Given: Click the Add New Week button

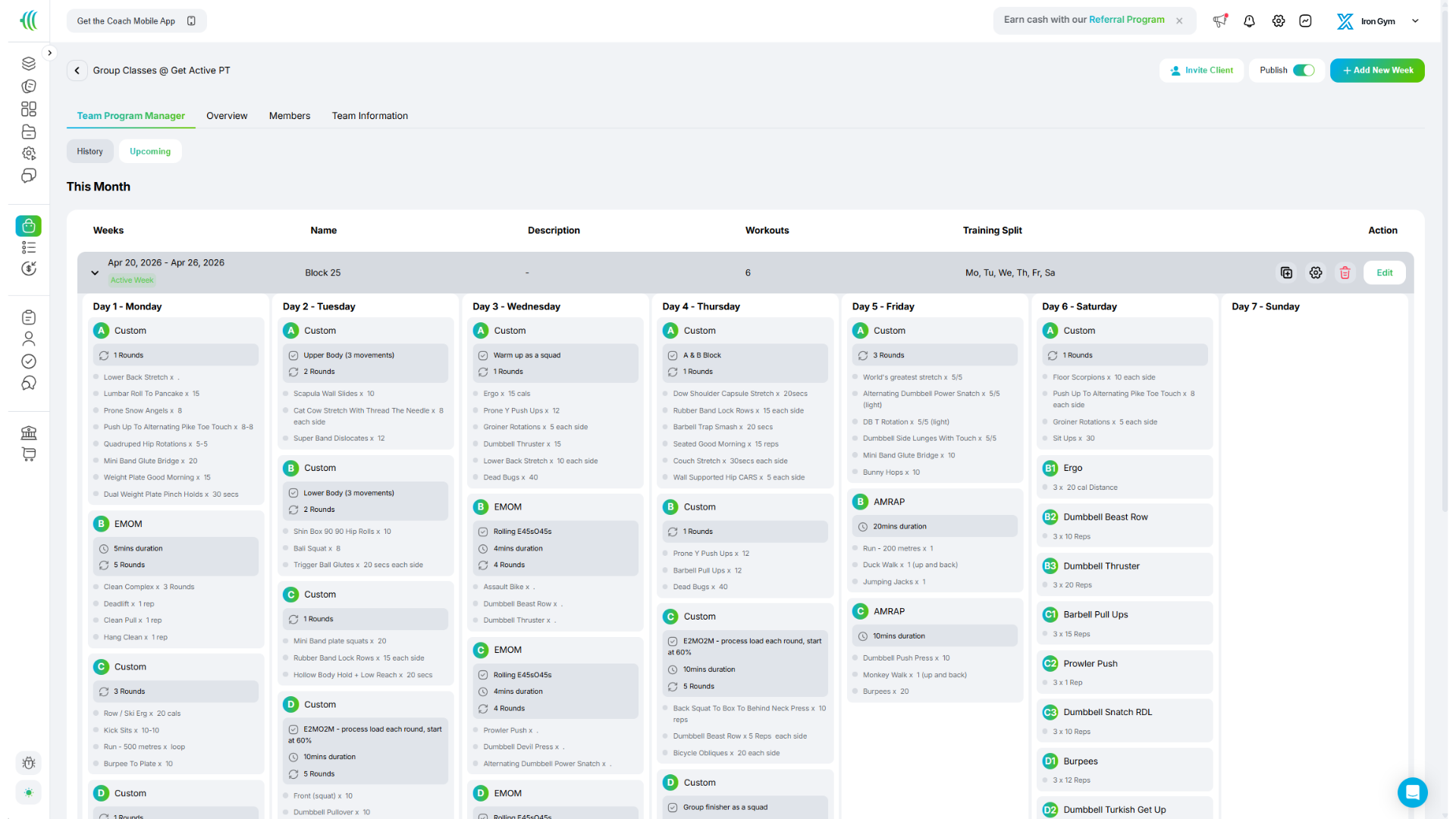Looking at the screenshot, I should (1377, 70).
